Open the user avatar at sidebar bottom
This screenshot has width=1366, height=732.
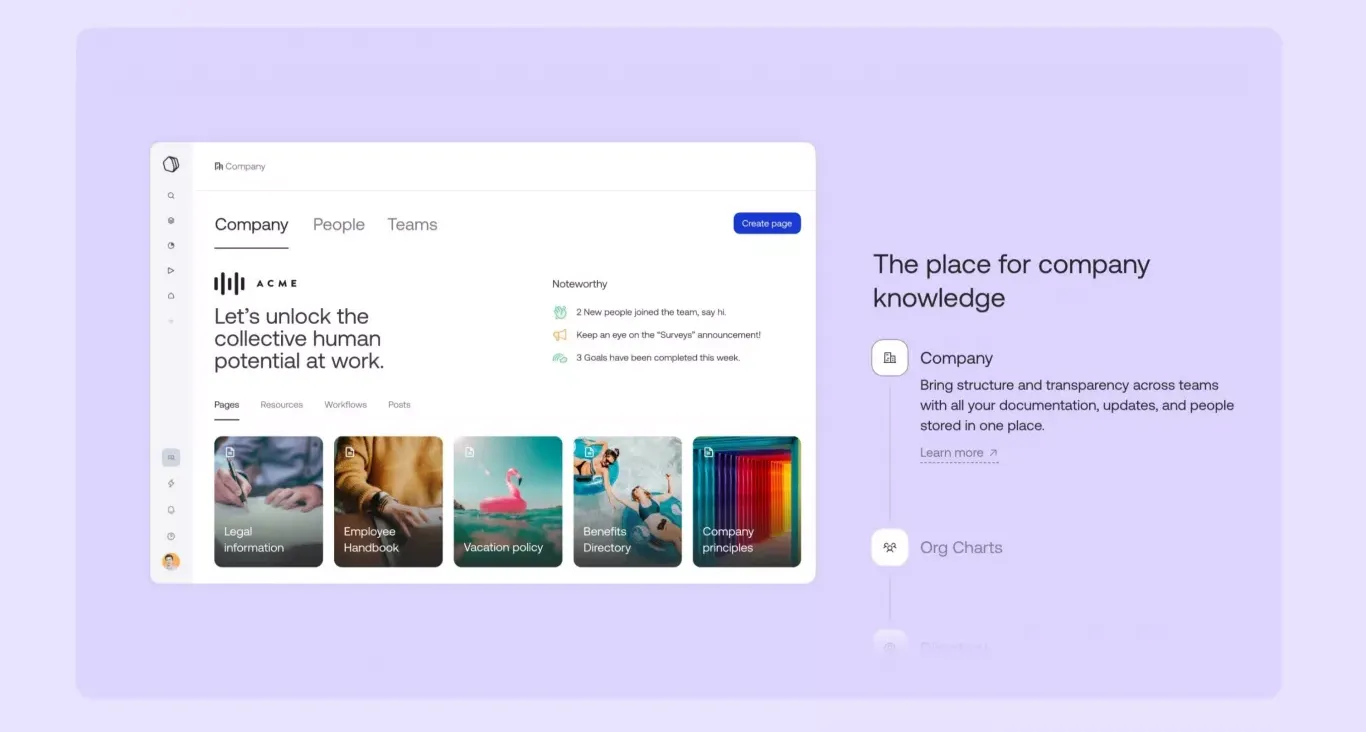click(171, 562)
